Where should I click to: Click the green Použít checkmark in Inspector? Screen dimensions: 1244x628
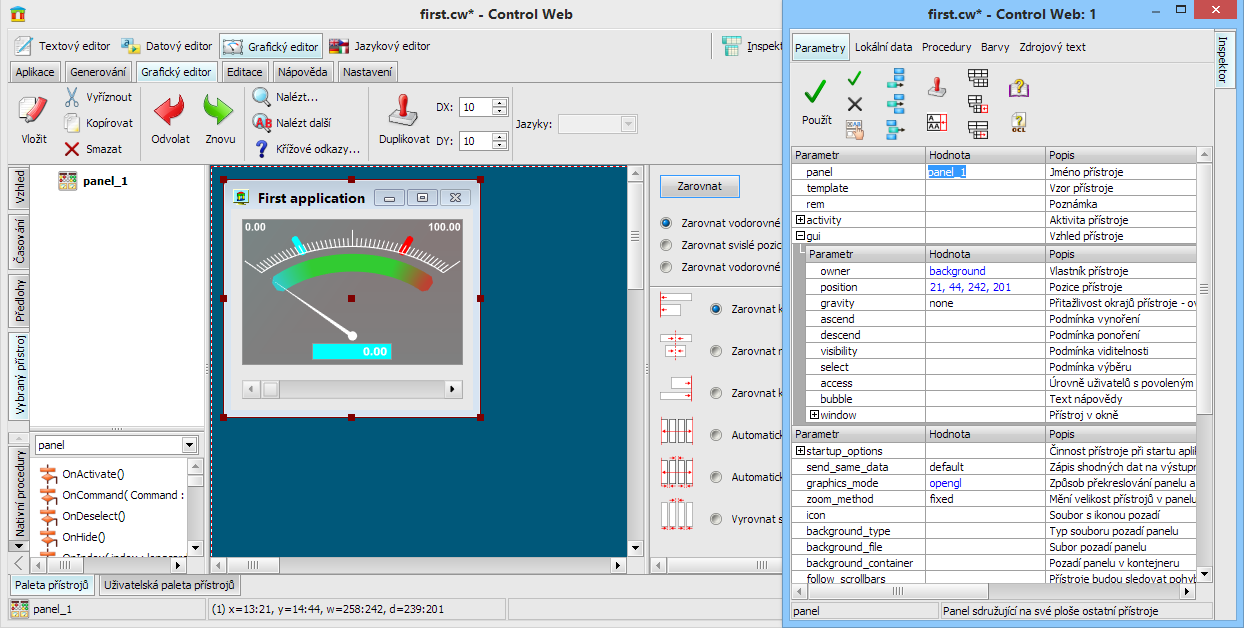(816, 92)
